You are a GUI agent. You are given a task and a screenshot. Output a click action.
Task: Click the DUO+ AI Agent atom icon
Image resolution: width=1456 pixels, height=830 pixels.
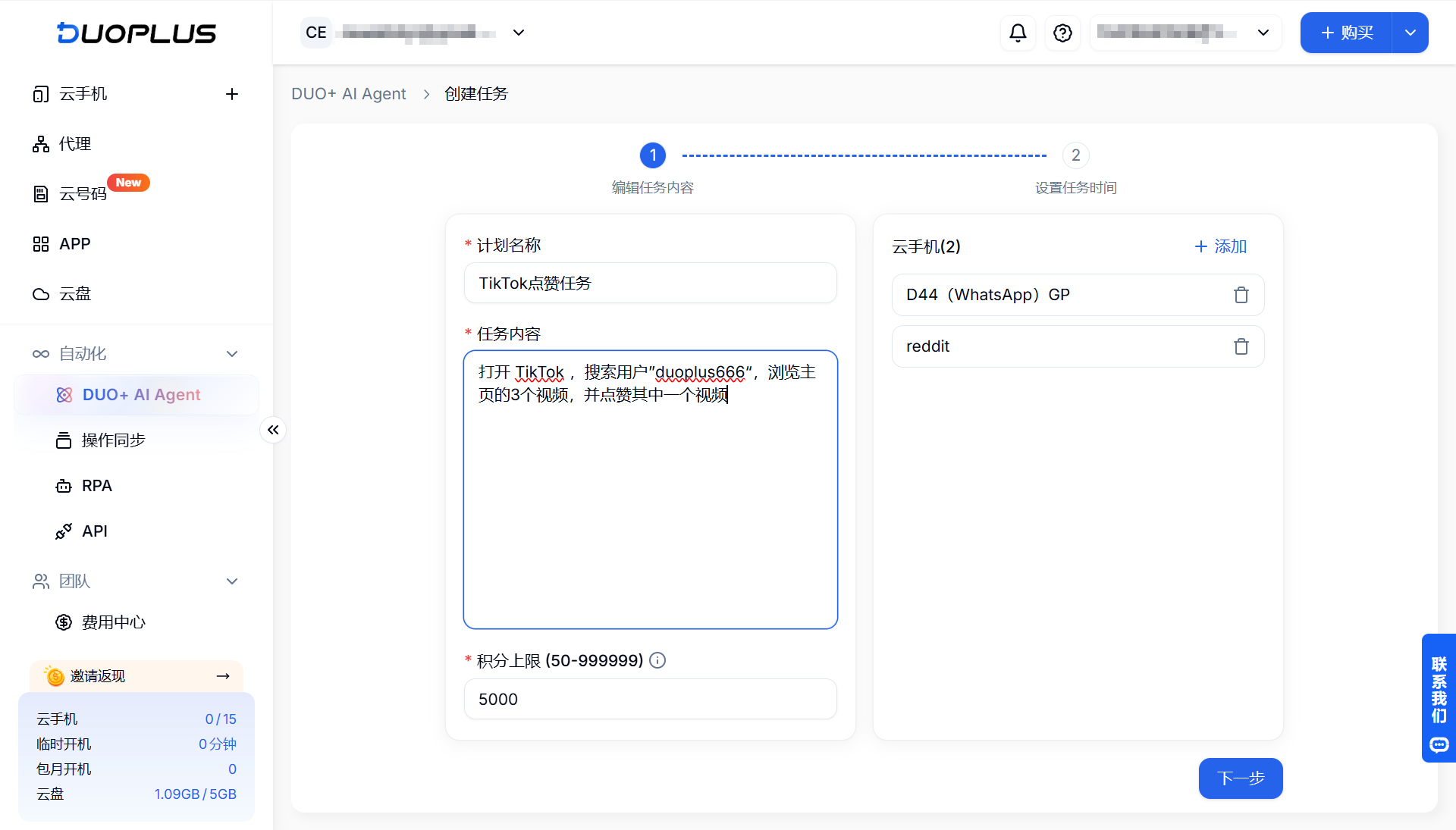pos(64,395)
